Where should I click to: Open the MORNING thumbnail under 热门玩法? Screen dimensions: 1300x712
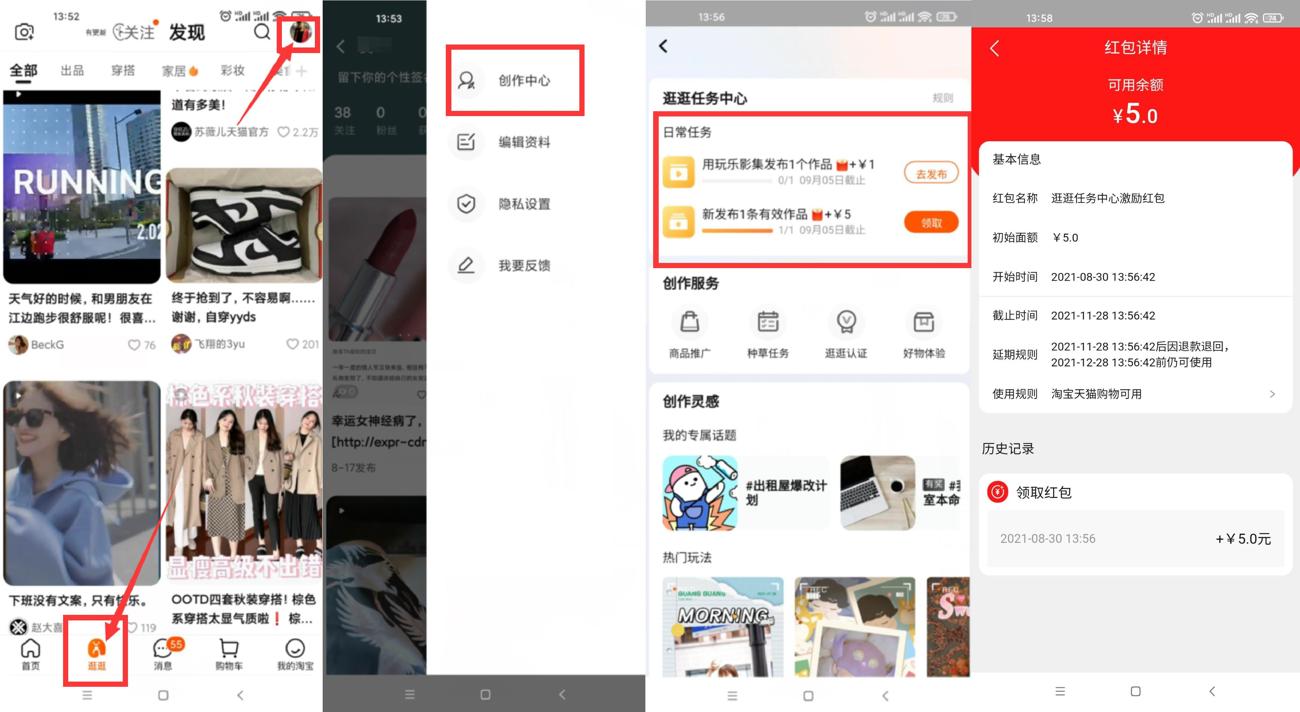point(723,625)
